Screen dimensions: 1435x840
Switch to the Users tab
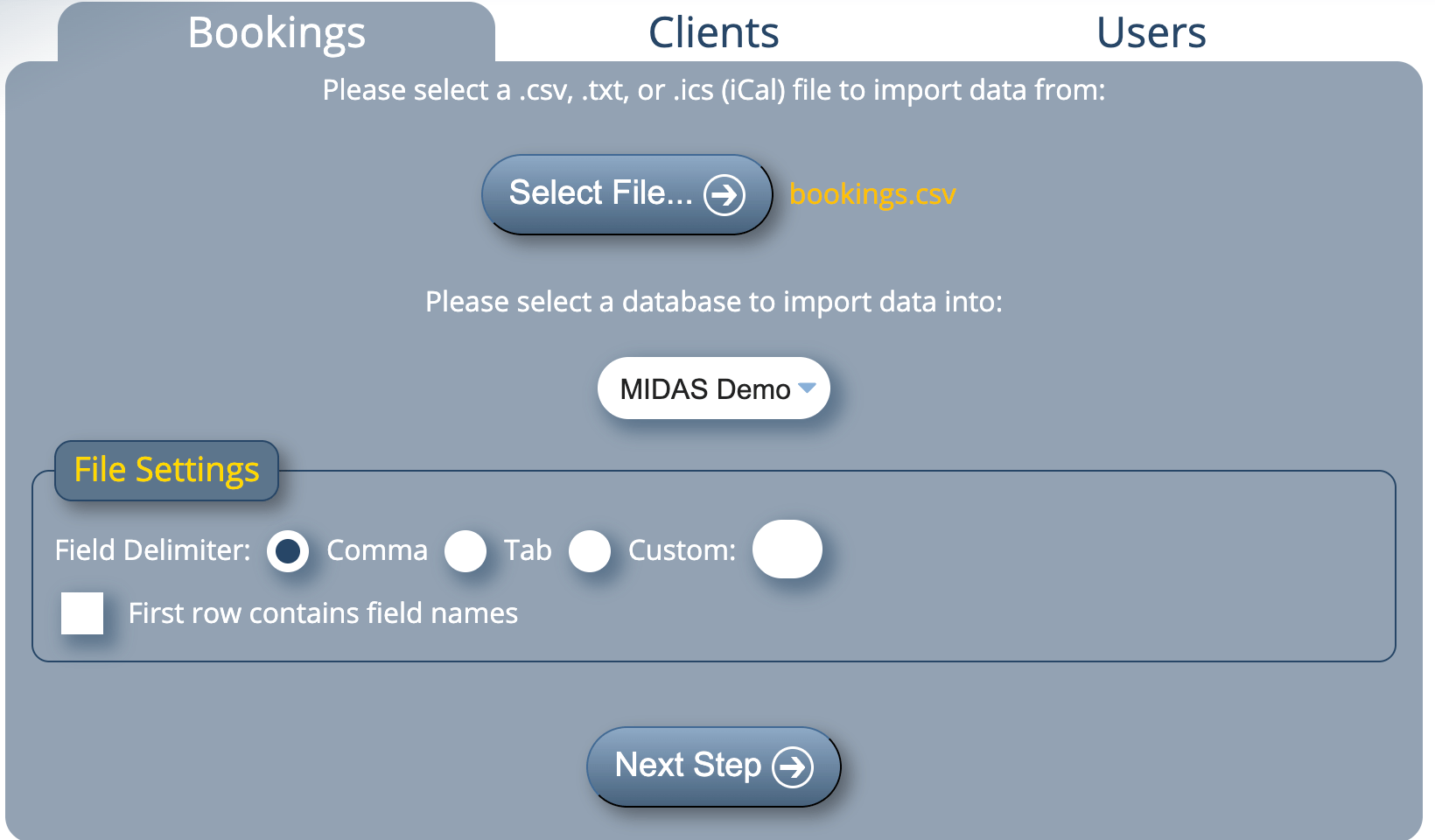(x=1150, y=31)
